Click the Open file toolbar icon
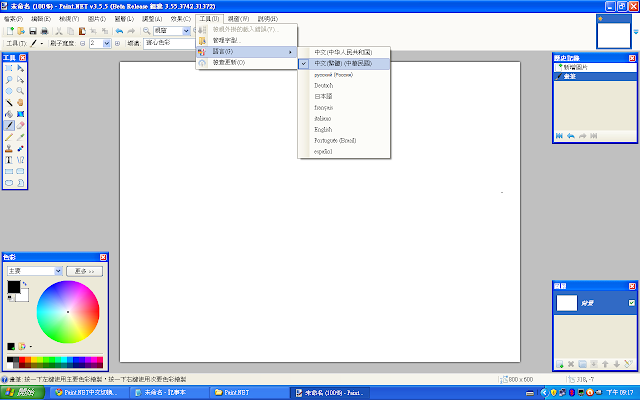 21,31
